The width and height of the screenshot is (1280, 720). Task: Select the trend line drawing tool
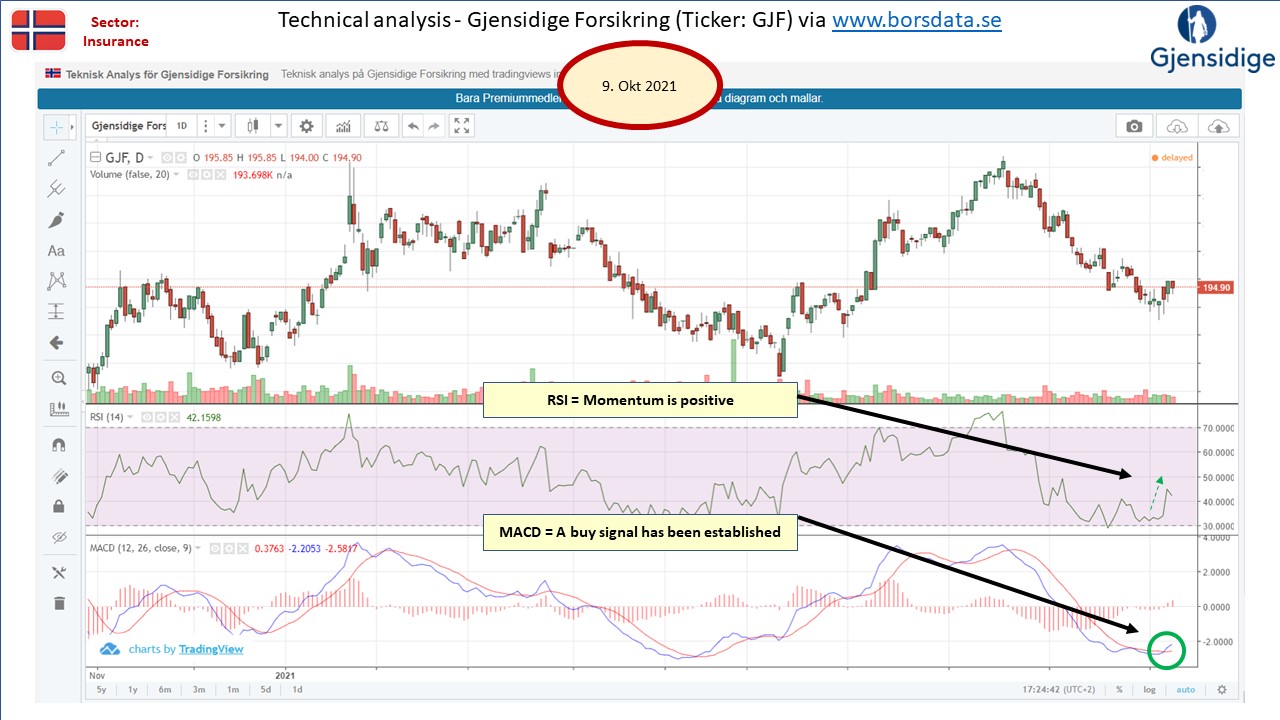(57, 158)
